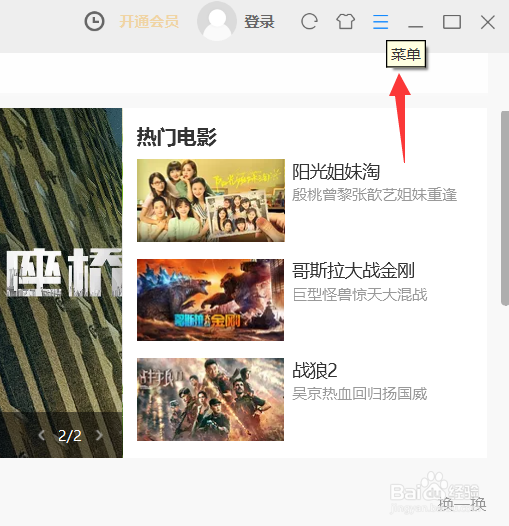Click the gray user avatar
This screenshot has width=509, height=526.
(217, 21)
